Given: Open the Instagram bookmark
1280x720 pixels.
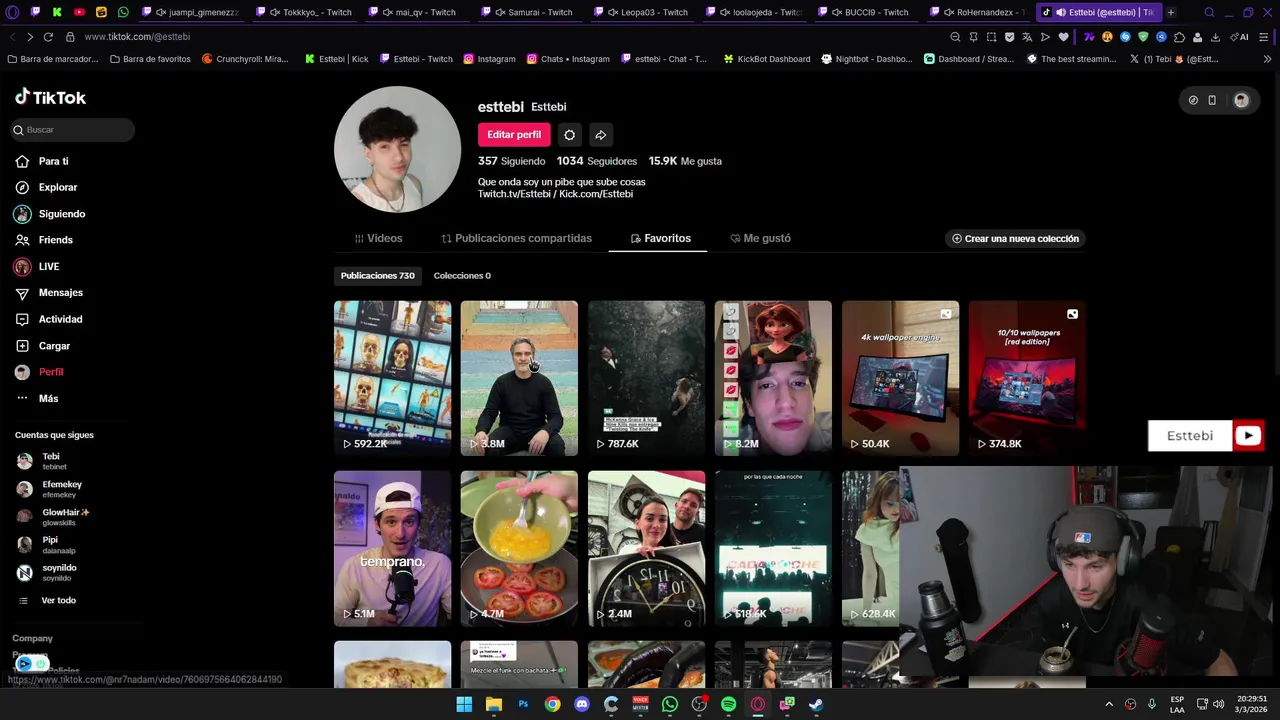Looking at the screenshot, I should pos(489,59).
